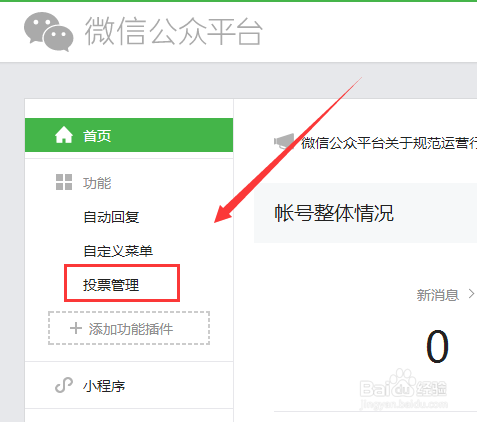This screenshot has width=477, height=422.
Task: Open the 新消息 link
Action: click(x=437, y=295)
